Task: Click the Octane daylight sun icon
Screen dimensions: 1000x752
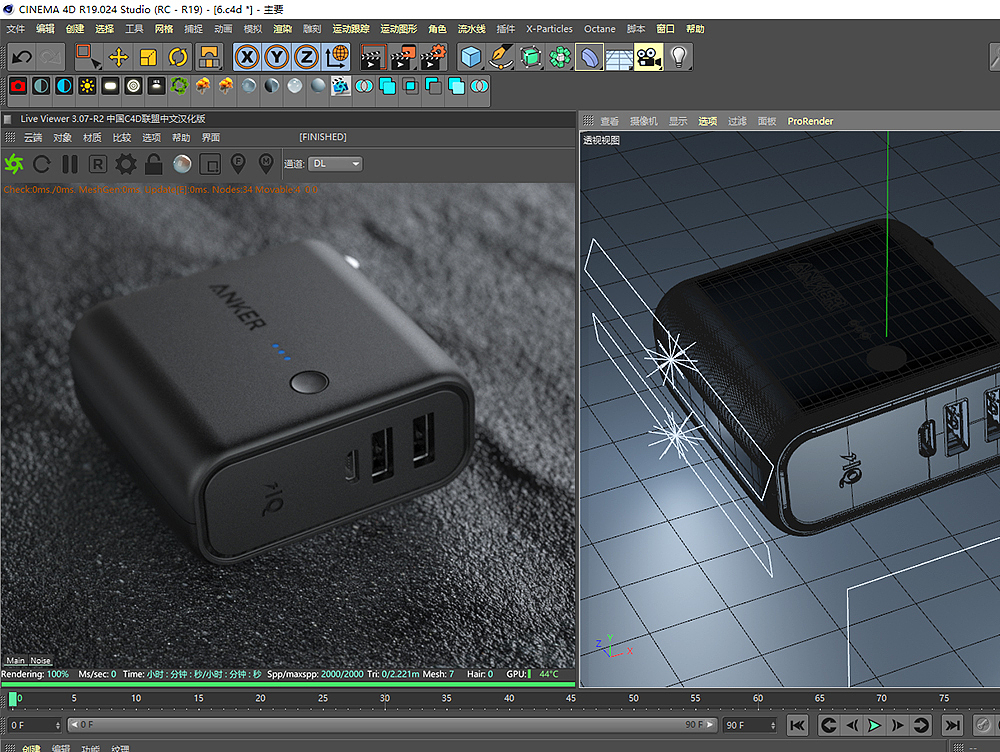Action: [x=87, y=86]
